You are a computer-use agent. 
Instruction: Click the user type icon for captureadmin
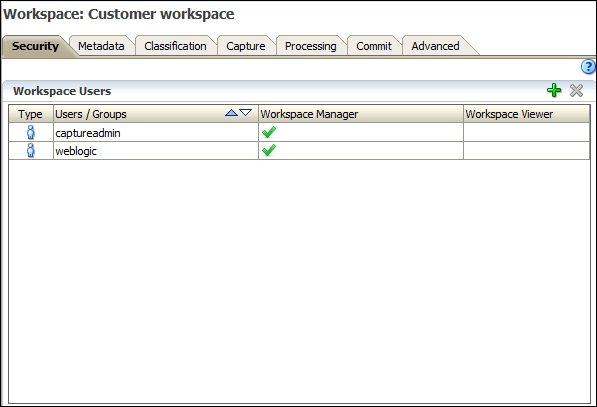31,132
